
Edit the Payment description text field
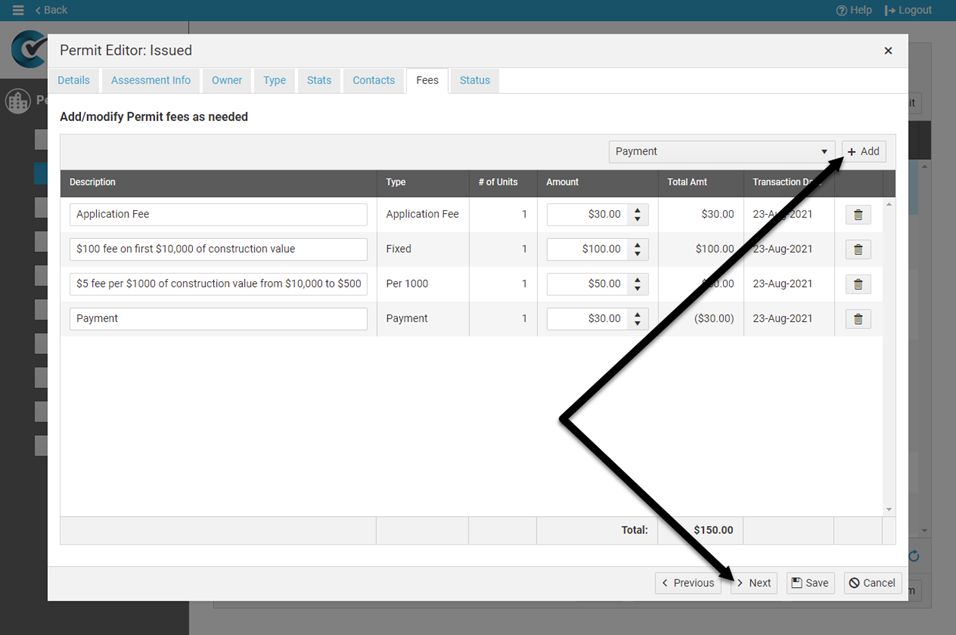pyautogui.click(x=218, y=318)
